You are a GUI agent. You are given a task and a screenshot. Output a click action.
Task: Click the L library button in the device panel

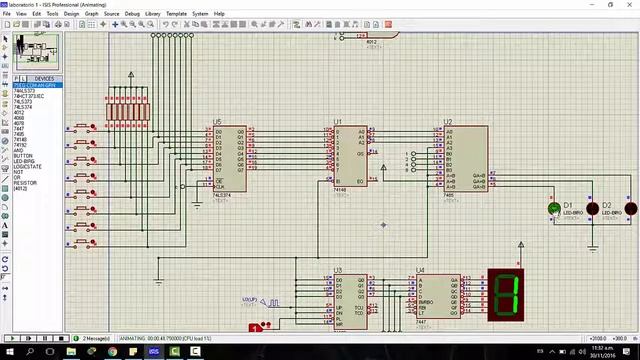click(x=23, y=78)
